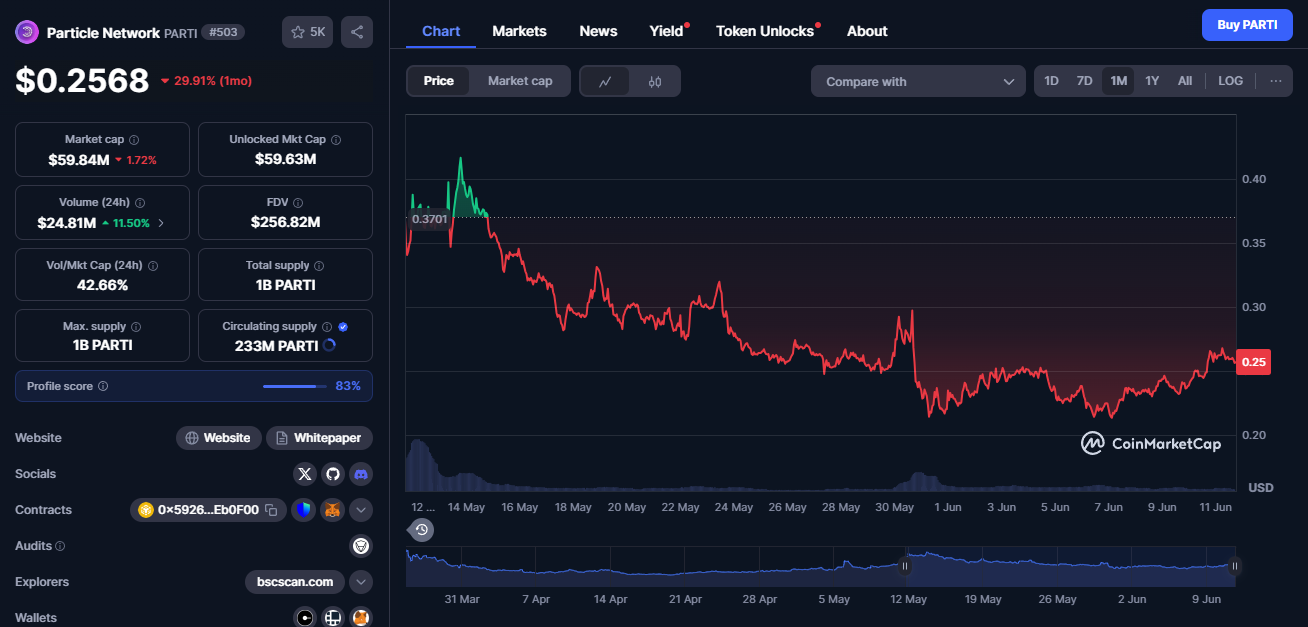The height and width of the screenshot is (627, 1308).
Task: Open the Website link button
Action: (219, 438)
